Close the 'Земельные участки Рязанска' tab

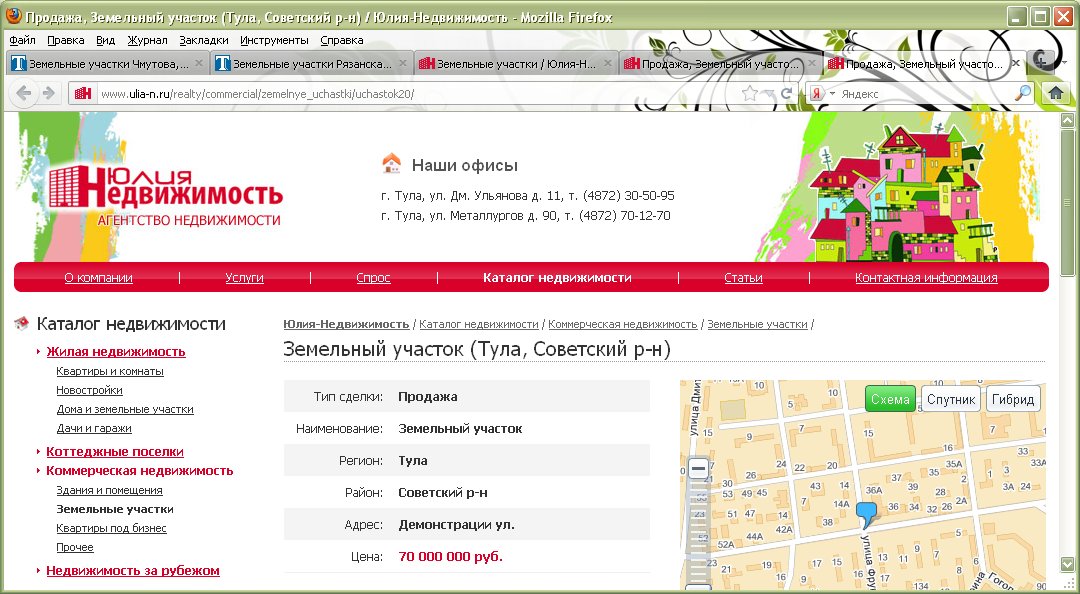(x=403, y=63)
